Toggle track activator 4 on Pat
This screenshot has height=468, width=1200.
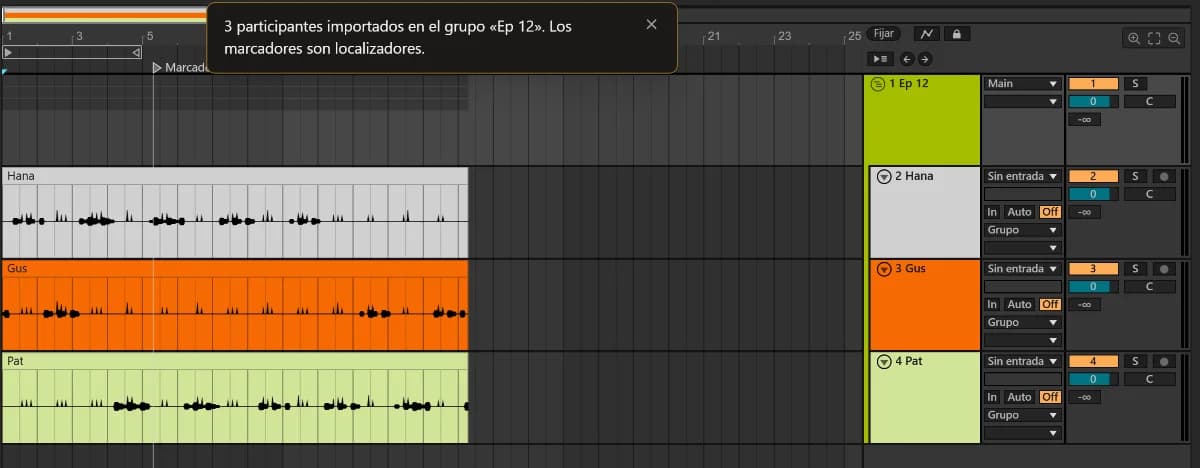[x=1093, y=361]
